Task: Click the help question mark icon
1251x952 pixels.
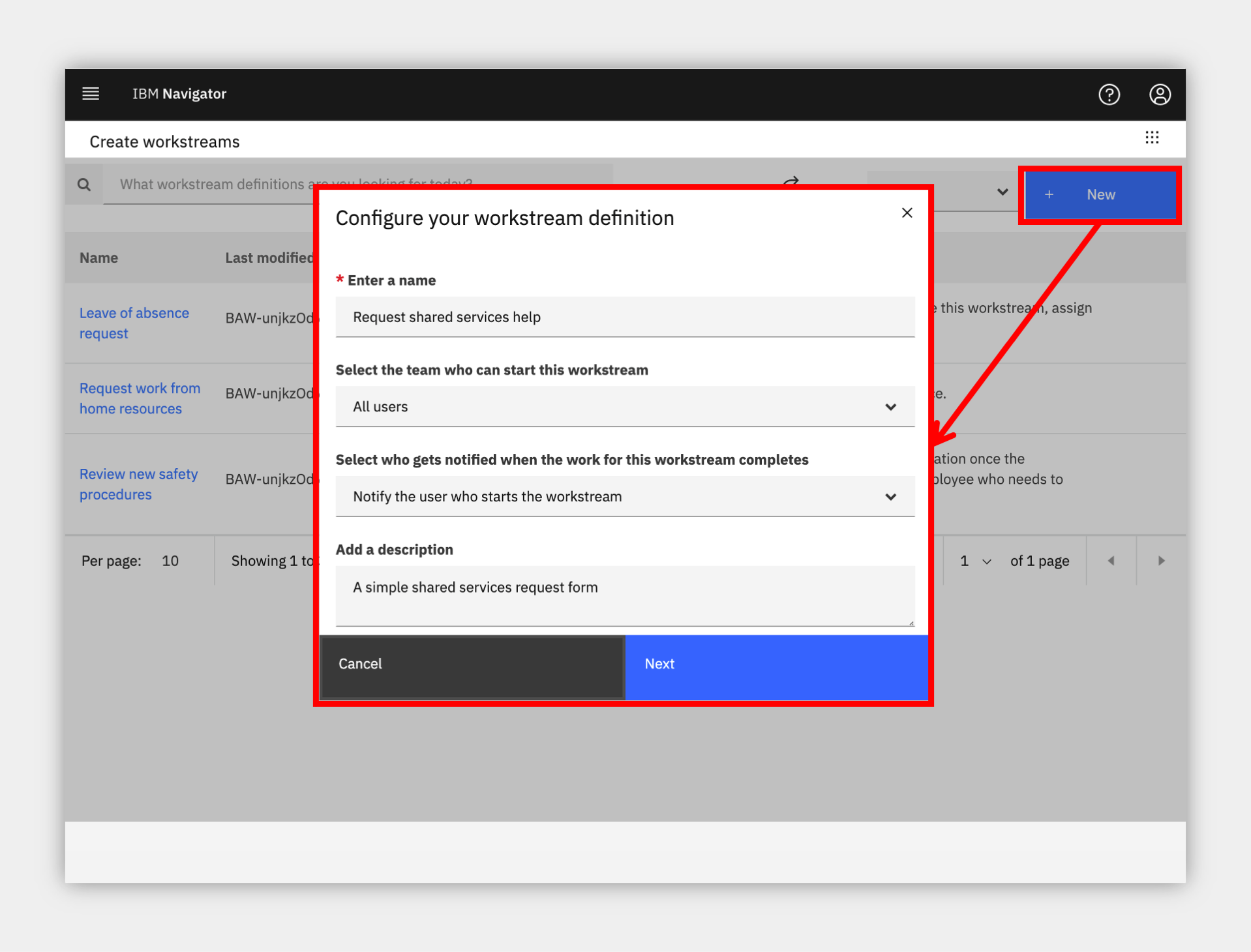Action: [x=1109, y=95]
